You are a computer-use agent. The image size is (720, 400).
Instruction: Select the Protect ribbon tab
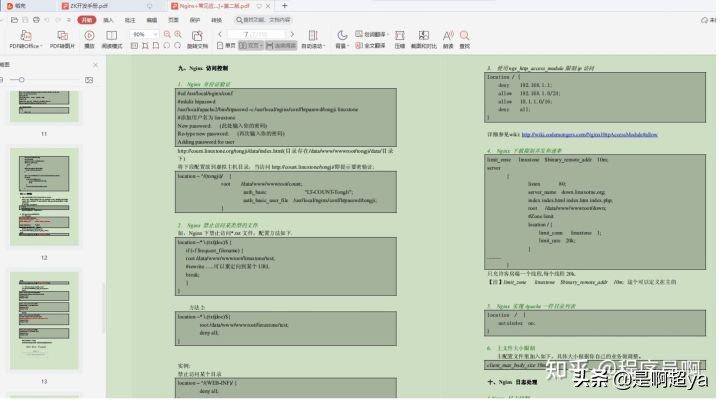click(195, 20)
